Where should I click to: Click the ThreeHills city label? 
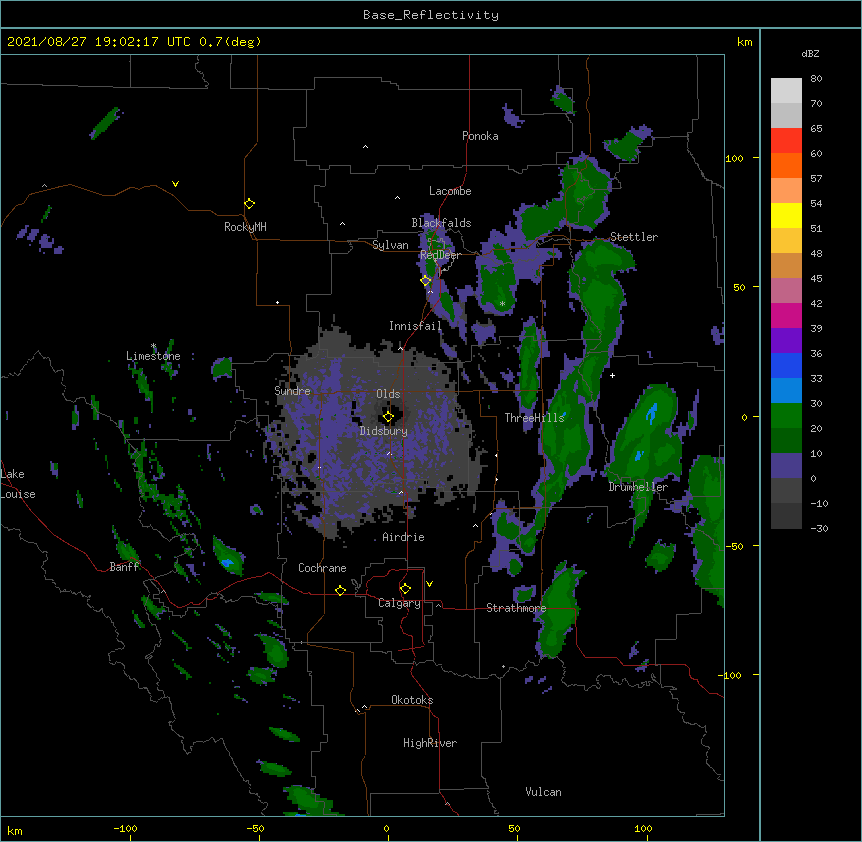[x=534, y=418]
